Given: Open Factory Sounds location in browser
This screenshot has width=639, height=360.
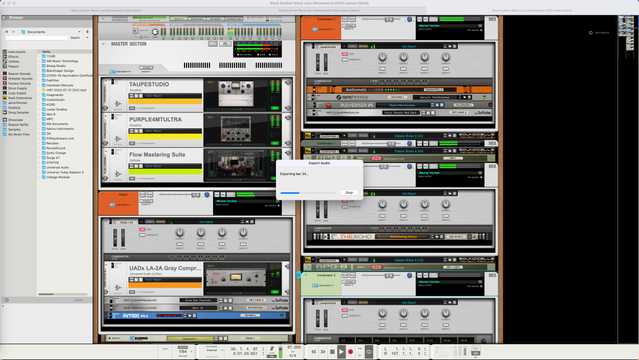Looking at the screenshot, I should tap(19, 83).
